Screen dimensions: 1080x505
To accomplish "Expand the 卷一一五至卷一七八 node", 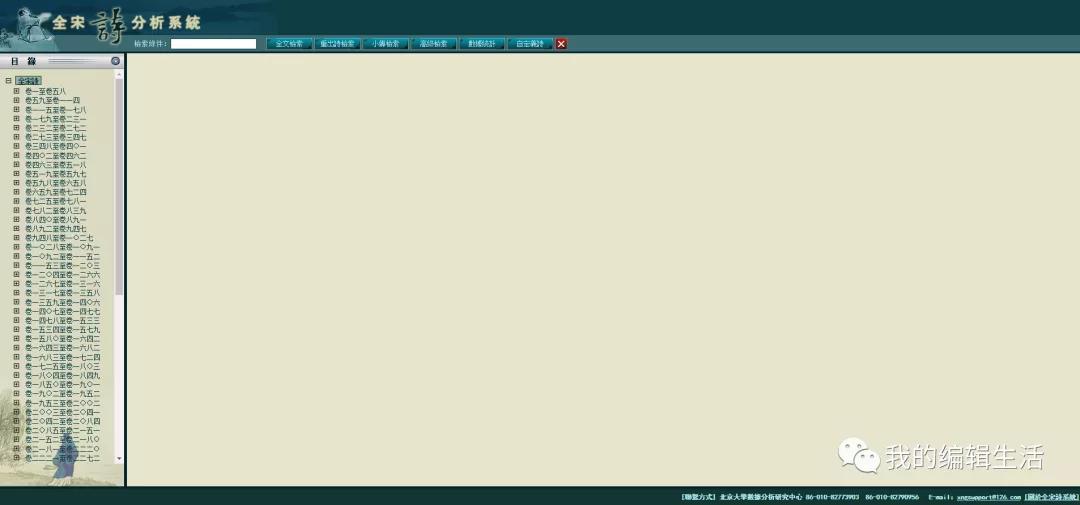I will [x=17, y=110].
